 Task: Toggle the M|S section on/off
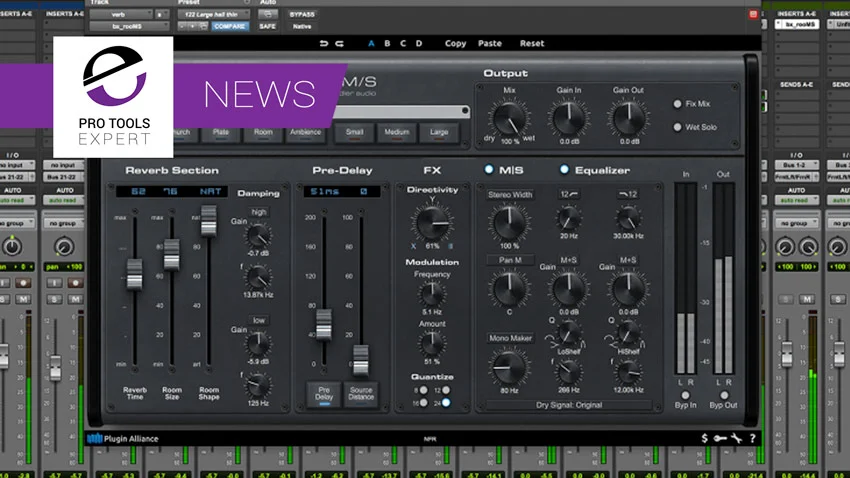(489, 169)
